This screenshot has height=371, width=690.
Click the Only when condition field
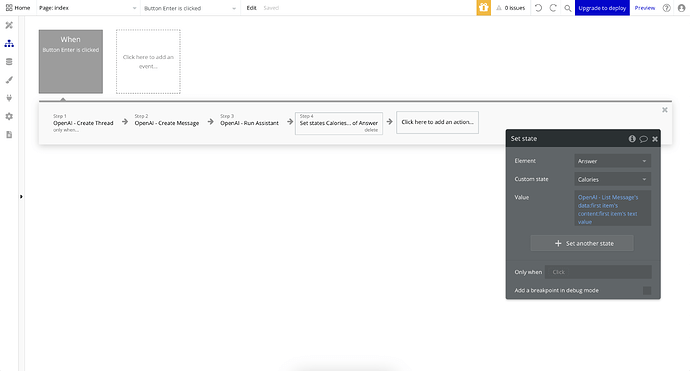[598, 272]
